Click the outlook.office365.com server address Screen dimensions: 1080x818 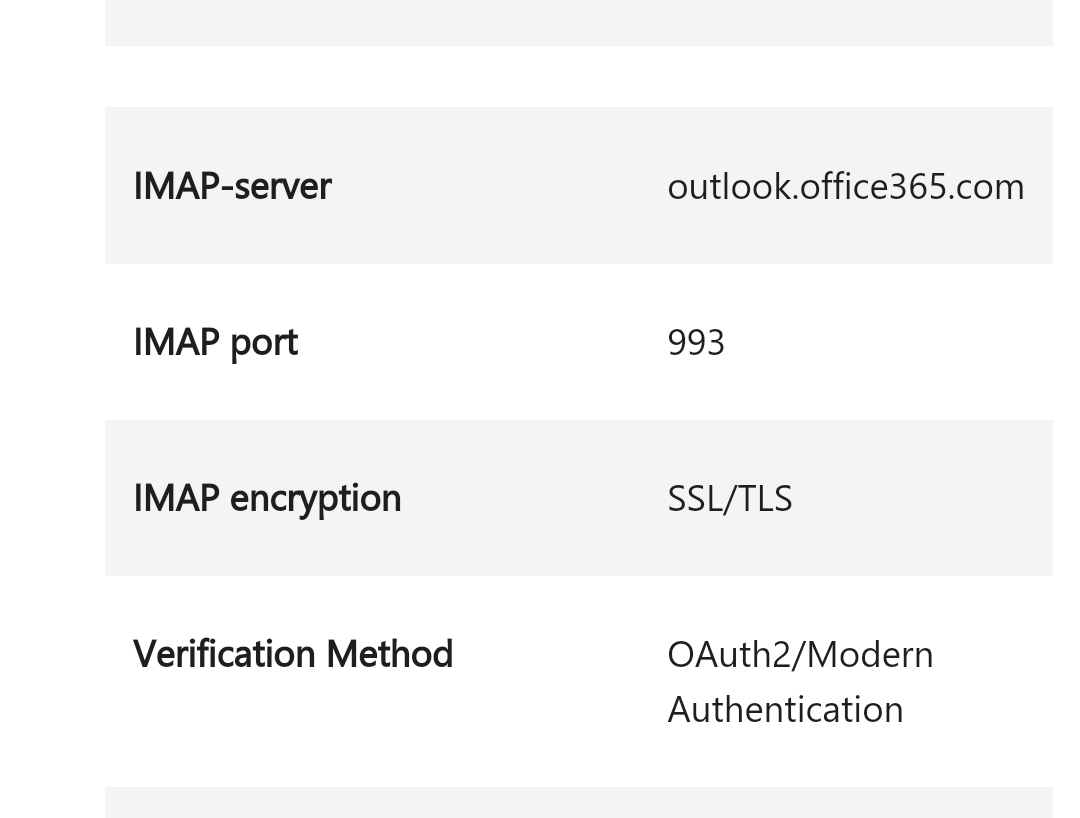(845, 187)
